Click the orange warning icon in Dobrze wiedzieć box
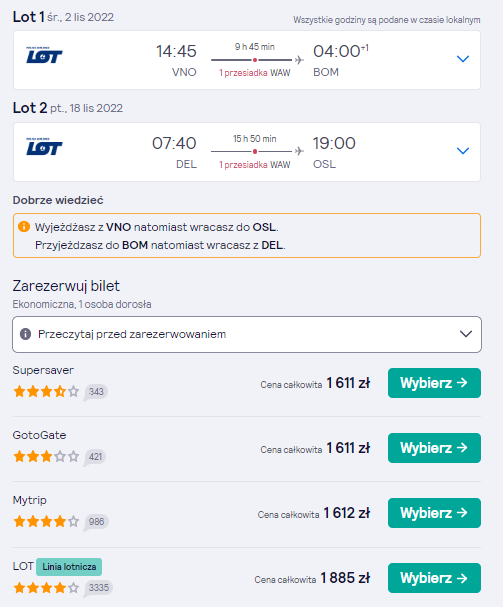Viewport: 503px width, 607px height. tap(24, 226)
